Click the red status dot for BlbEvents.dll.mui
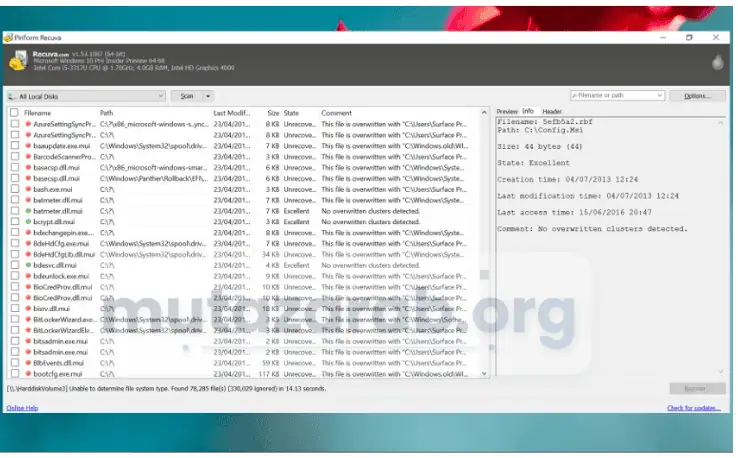The width and height of the screenshot is (738, 458). (28, 363)
